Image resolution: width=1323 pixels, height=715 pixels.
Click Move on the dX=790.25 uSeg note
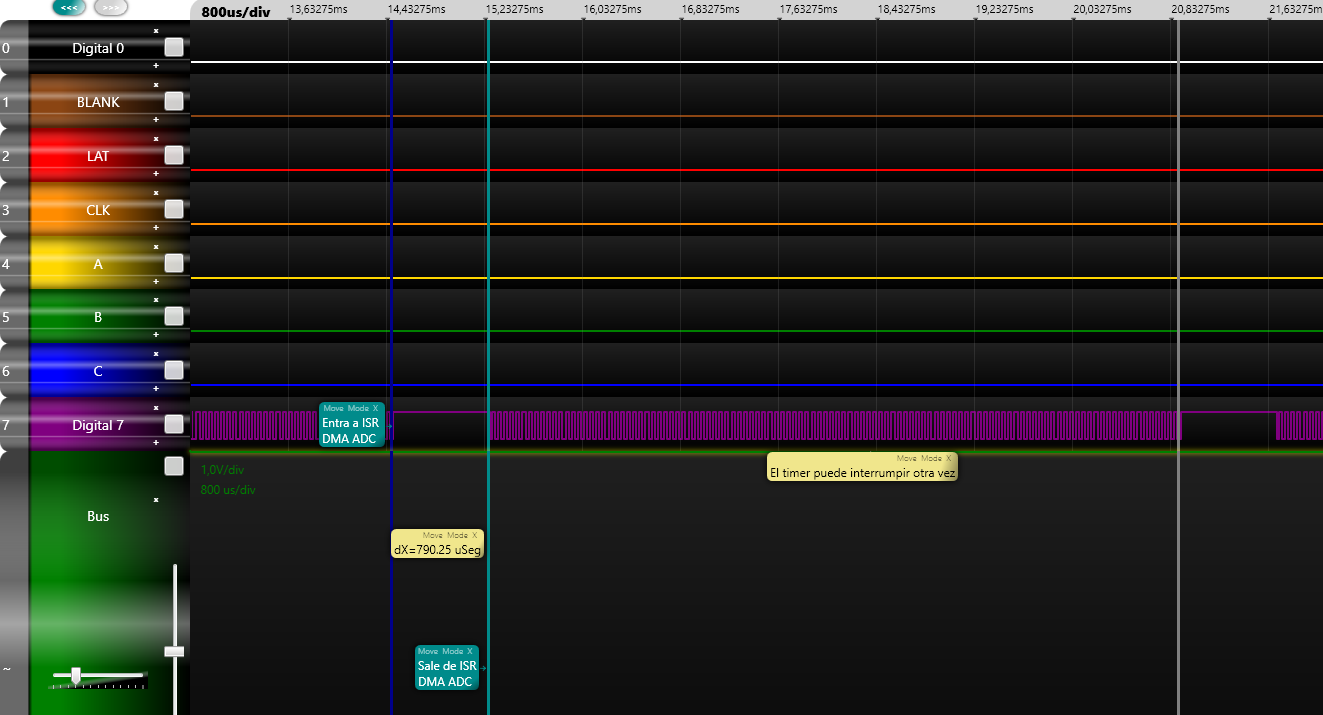point(432,535)
